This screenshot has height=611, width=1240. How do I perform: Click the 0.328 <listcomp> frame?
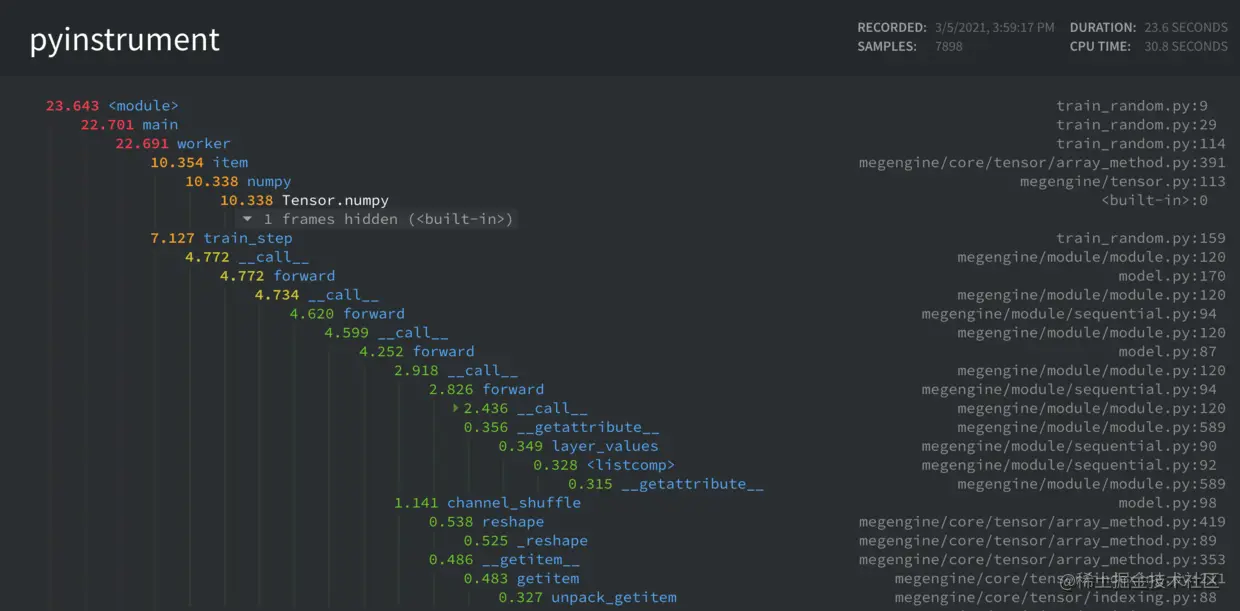pyautogui.click(x=604, y=466)
